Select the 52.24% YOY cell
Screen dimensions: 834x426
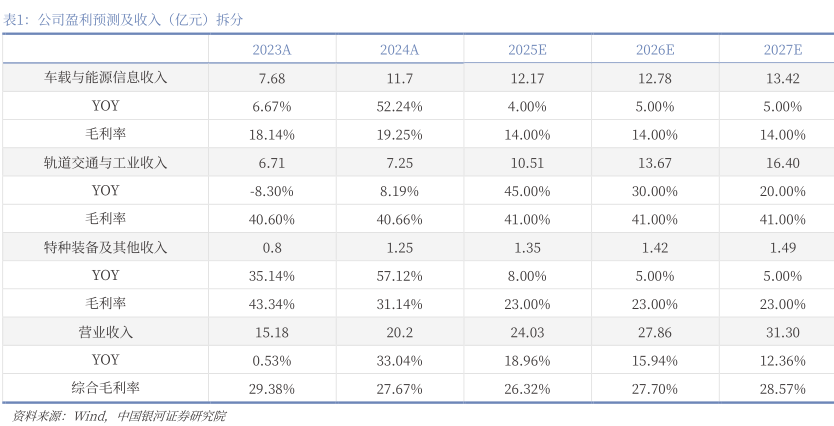pyautogui.click(x=400, y=106)
